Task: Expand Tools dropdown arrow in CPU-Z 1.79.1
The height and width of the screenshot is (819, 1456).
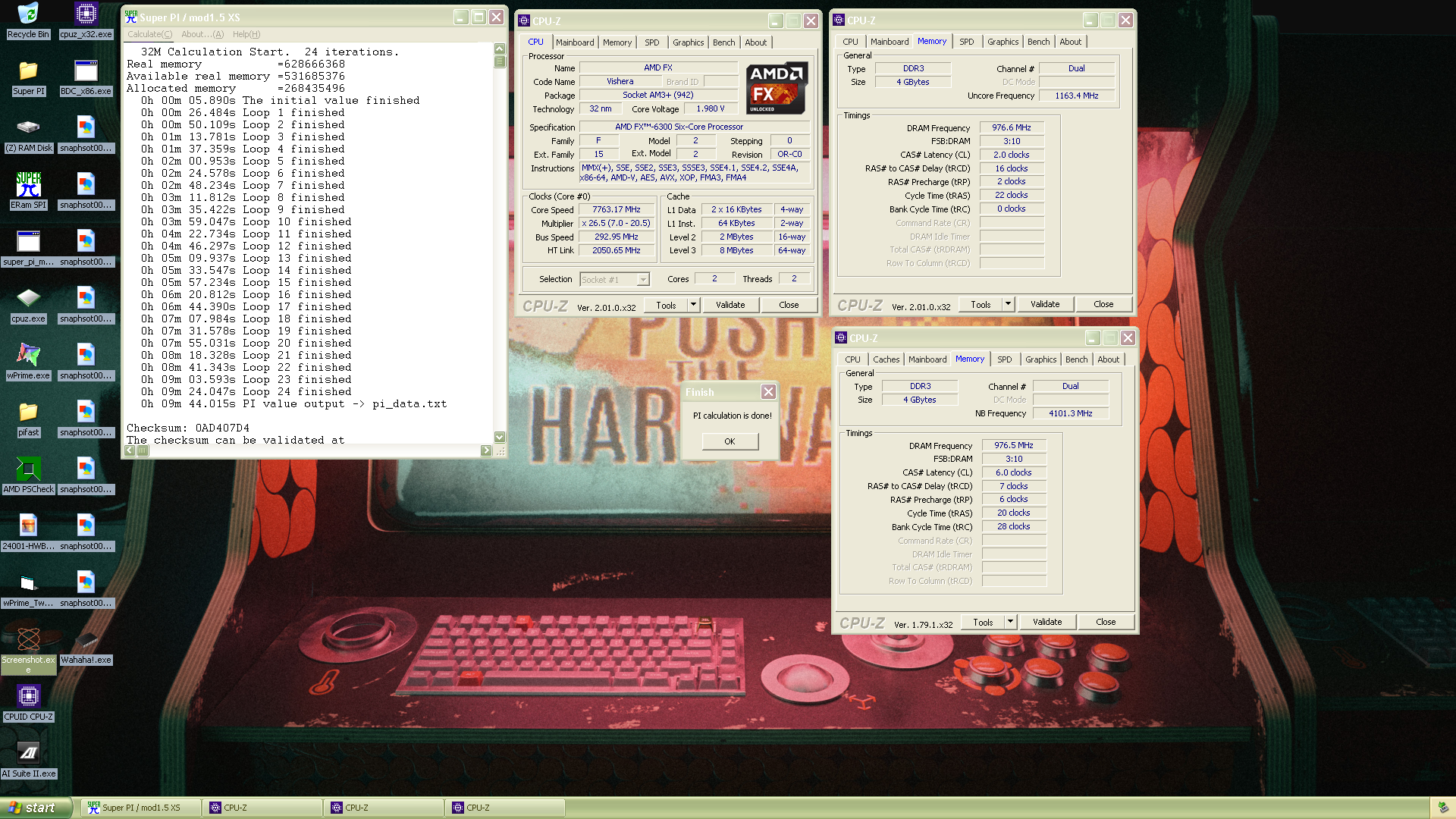Action: 1010,622
